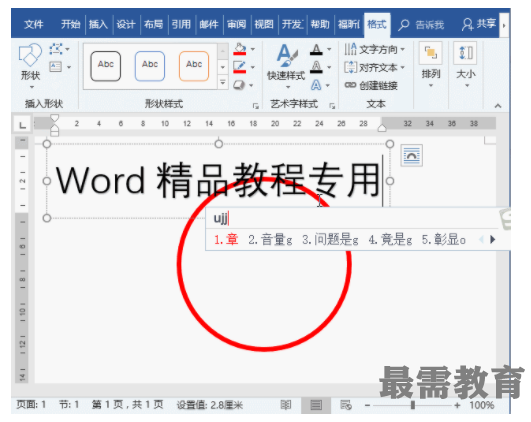Viewport: 531px width, 422px height.
Task: Choose IME candidate 2 音量
Action: [x=270, y=239]
